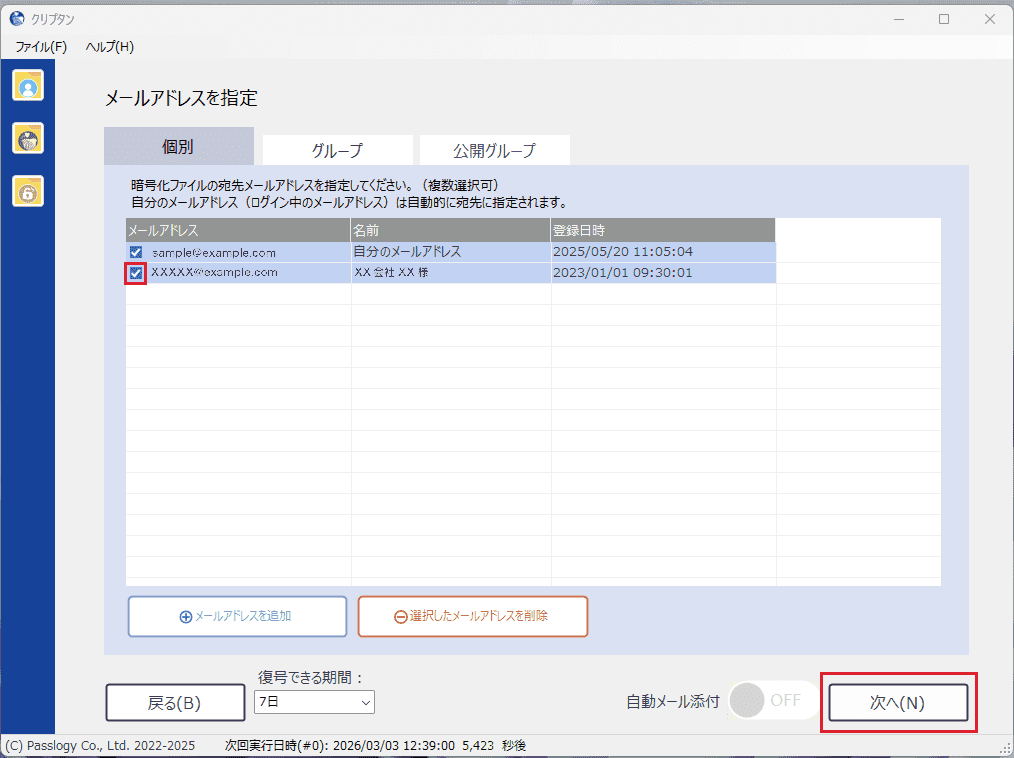1014x758 pixels.
Task: Click the fingerprint shield sidebar icon
Action: [28, 138]
